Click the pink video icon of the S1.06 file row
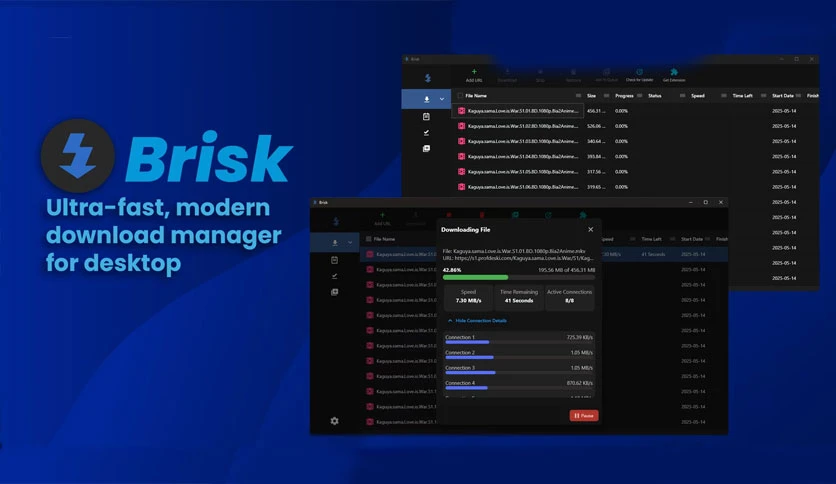Viewport: 836px width, 484px height. coord(461,187)
